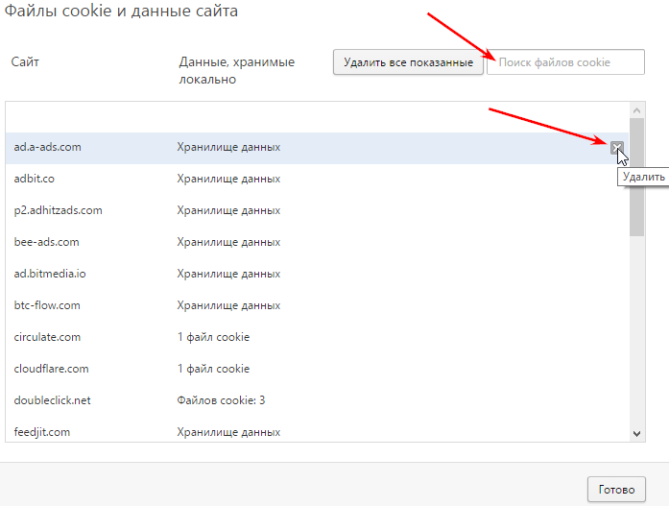
Task: Click 'Хранилище данных' of feedjit.com
Action: tap(229, 432)
